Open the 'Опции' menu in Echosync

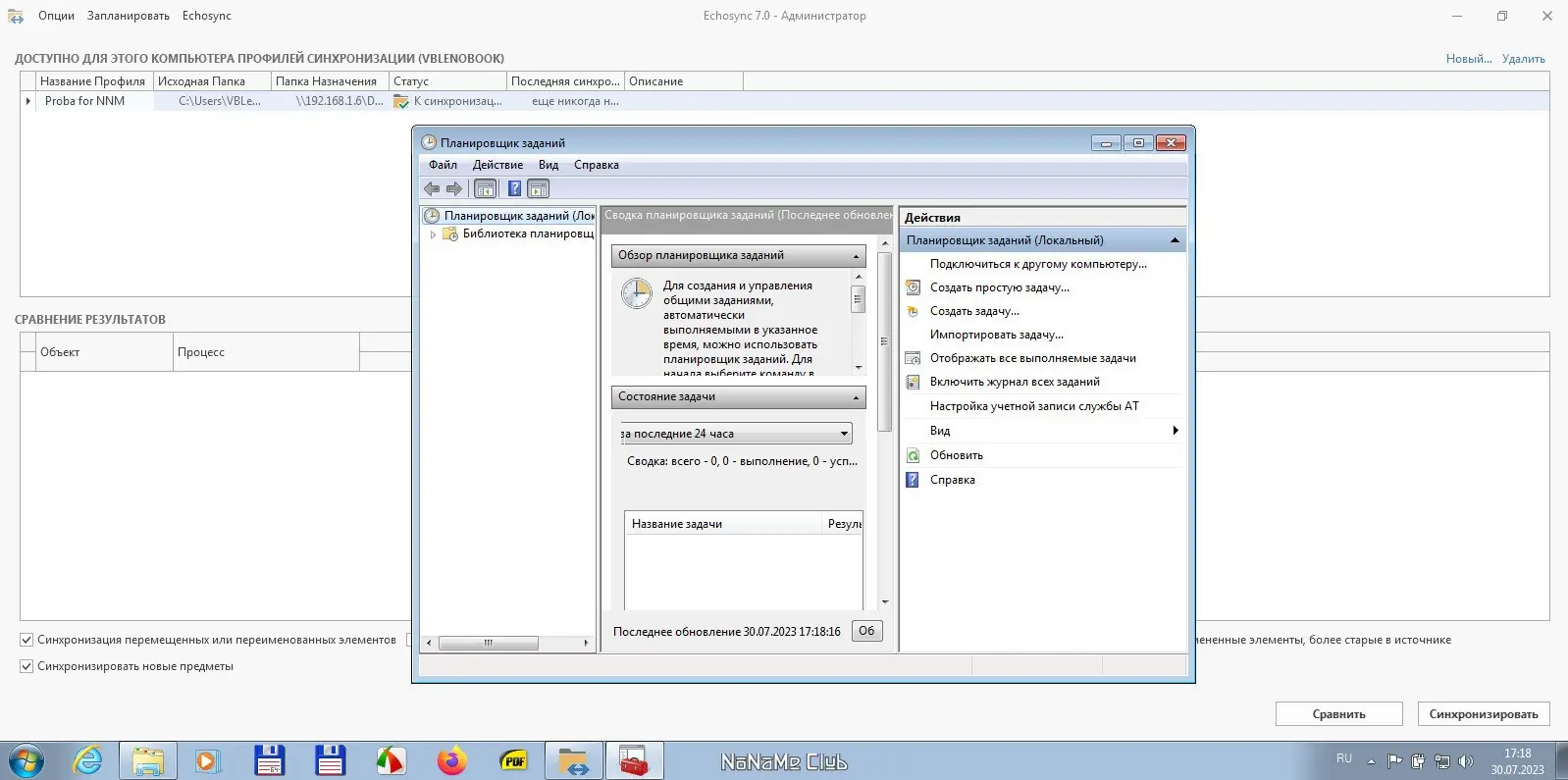click(x=56, y=16)
